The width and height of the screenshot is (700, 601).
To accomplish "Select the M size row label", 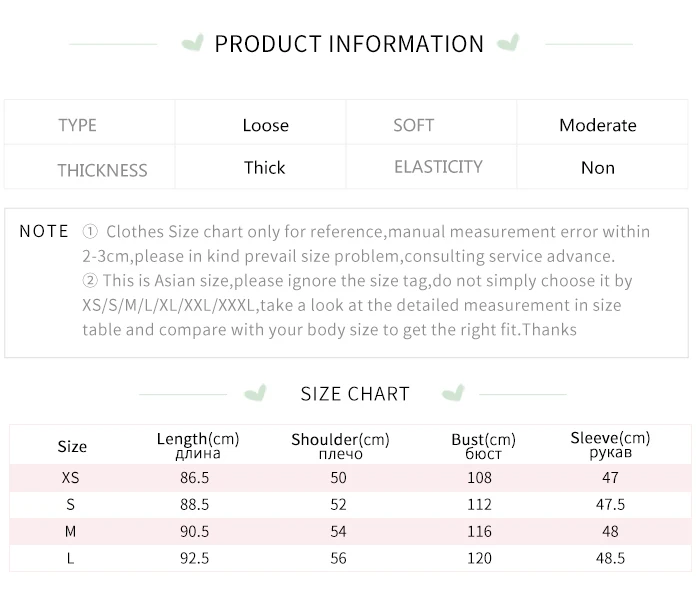I will pos(70,531).
